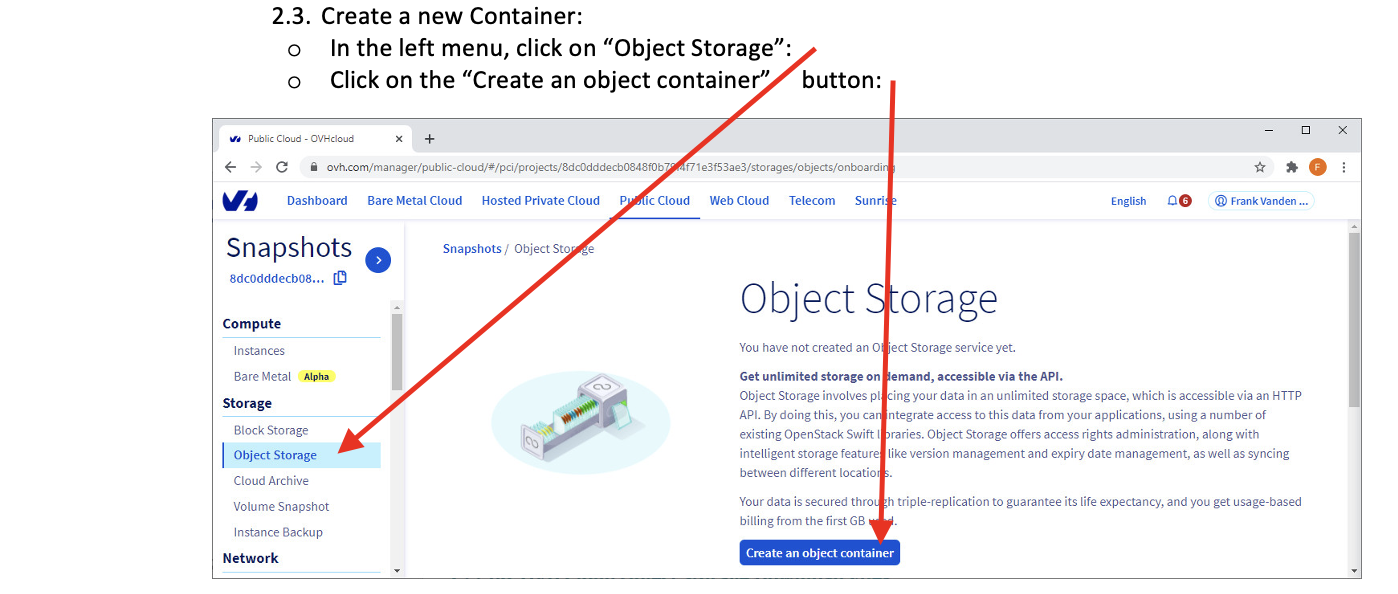Open Cloud Archive in the sidebar
Screen dimensions: 1398x594
[271, 481]
